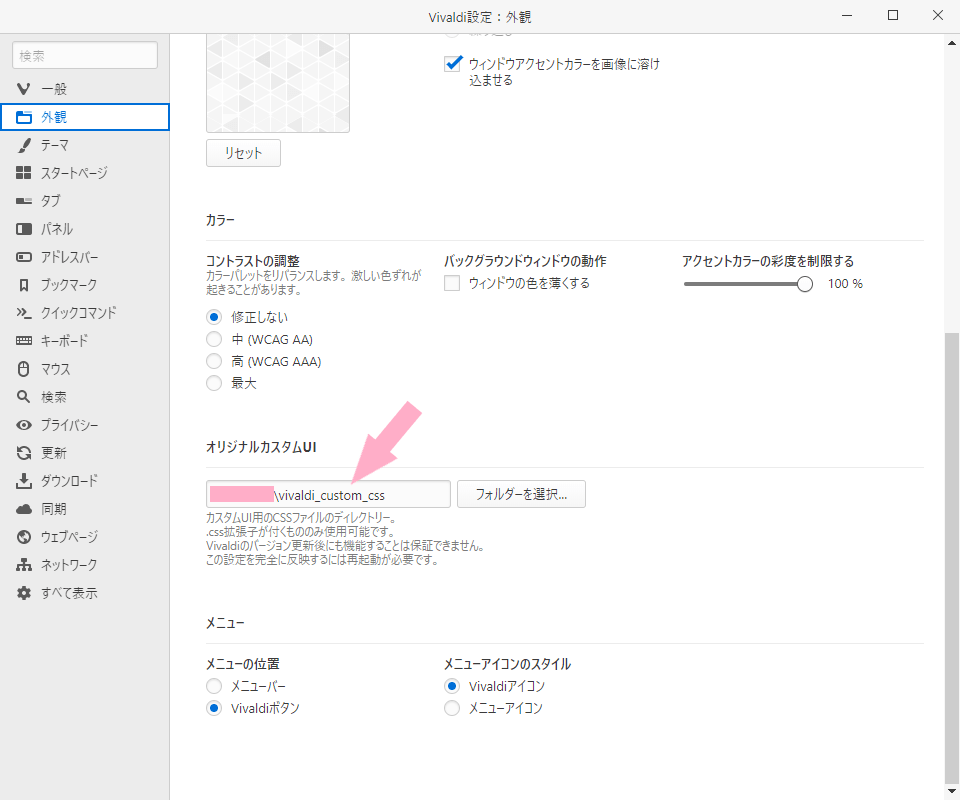Viewport: 960px width, 800px height.
Task: Select the ダウンロード download icon
Action: (x=24, y=481)
